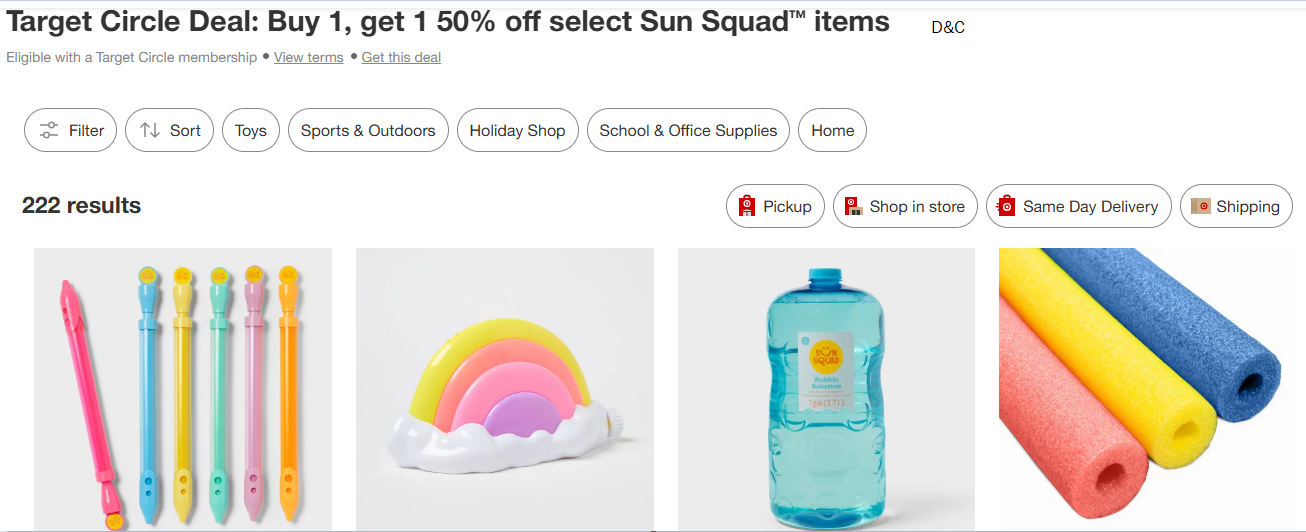This screenshot has width=1306, height=532.
Task: Select the Toys category chip
Action: (251, 131)
